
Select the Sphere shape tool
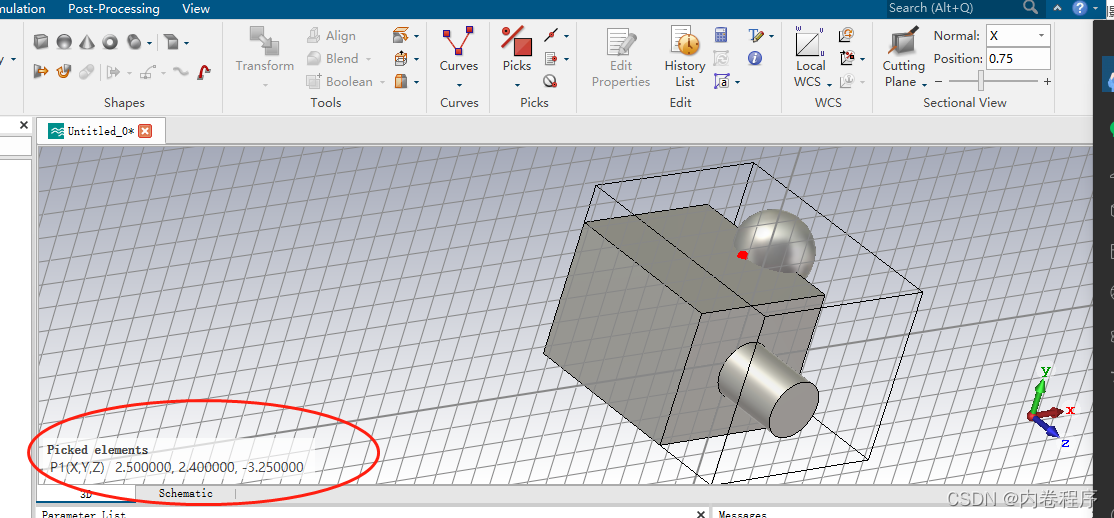64,42
